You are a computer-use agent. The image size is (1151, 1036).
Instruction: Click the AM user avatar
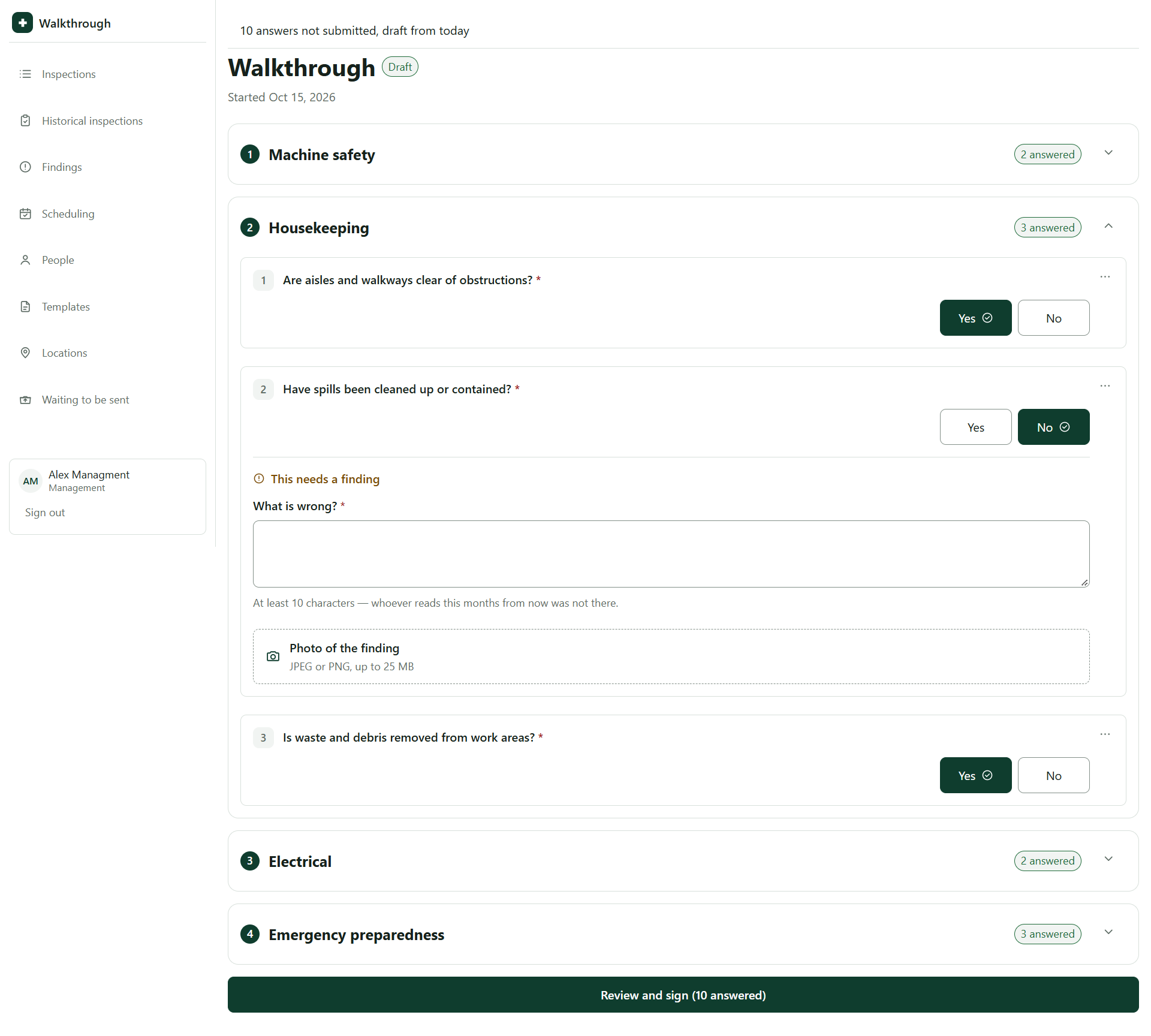coord(31,481)
